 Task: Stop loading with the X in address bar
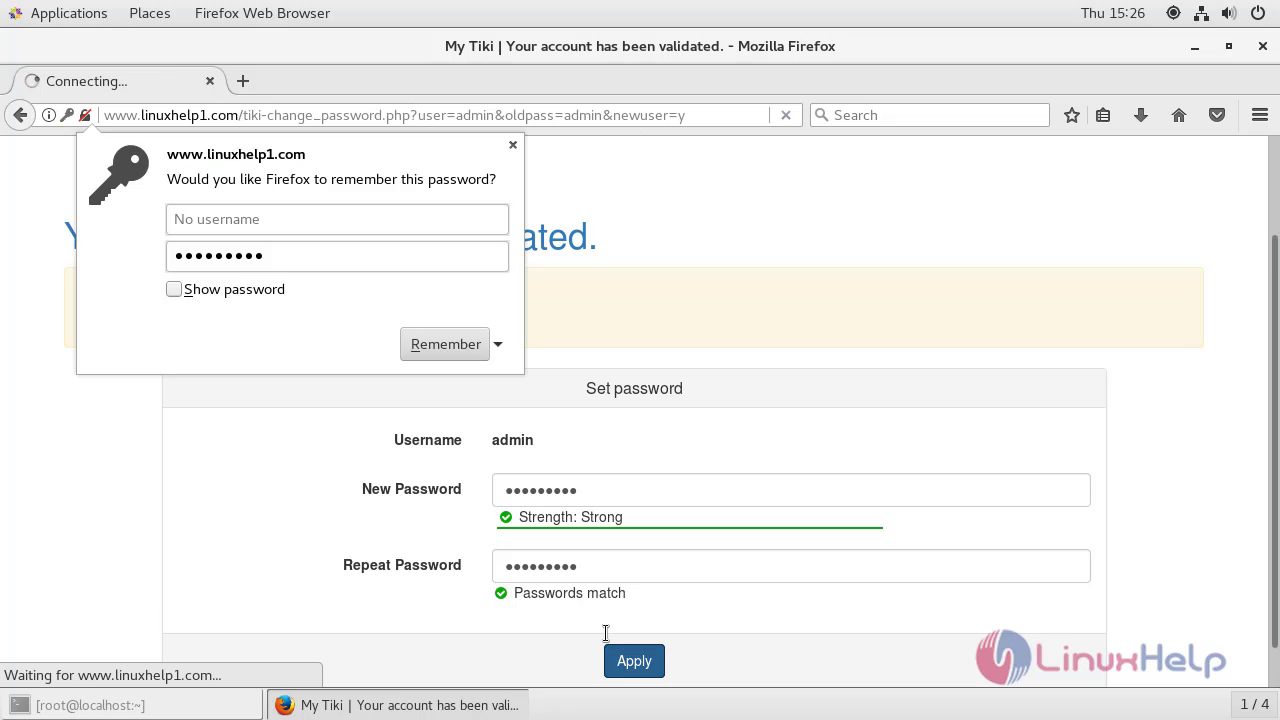(x=786, y=115)
